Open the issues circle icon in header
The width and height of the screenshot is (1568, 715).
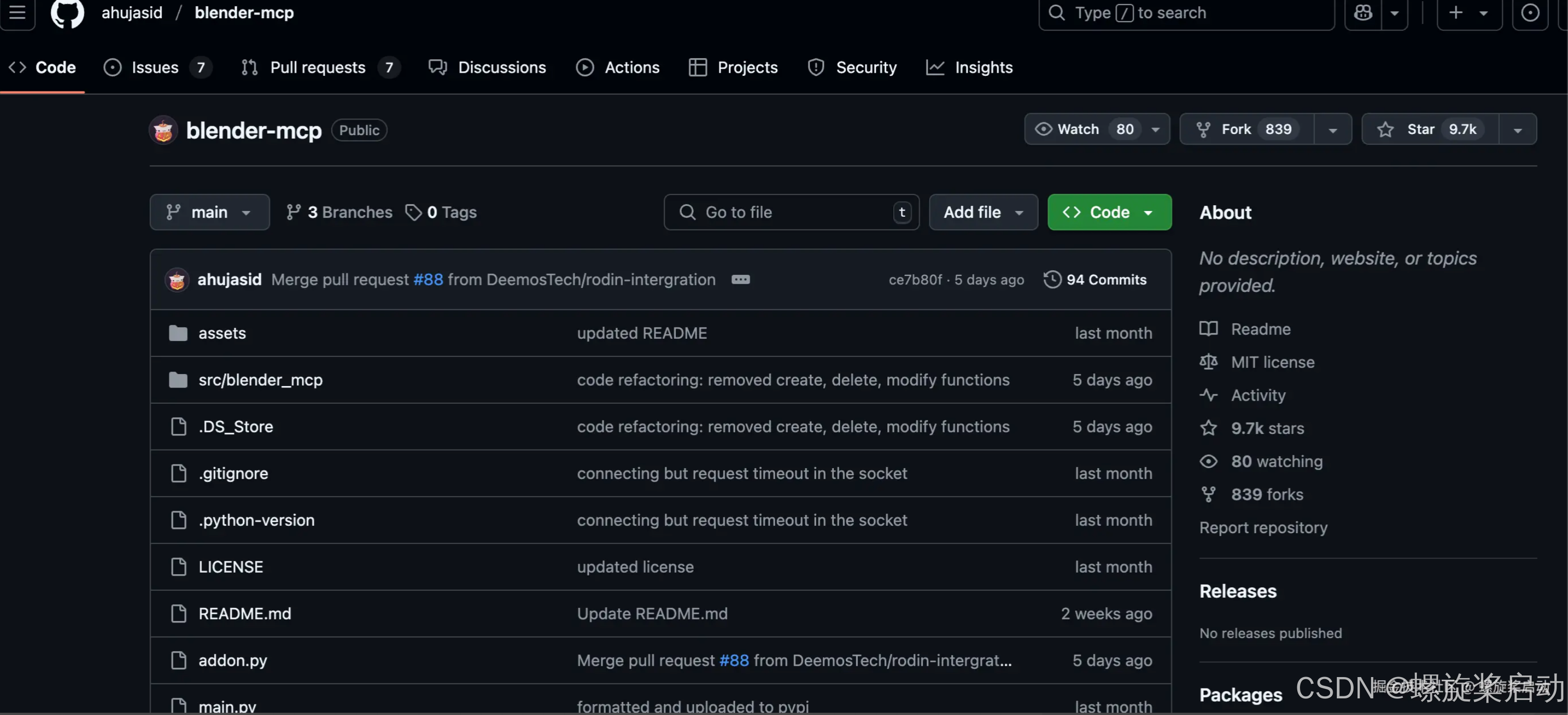1530,13
